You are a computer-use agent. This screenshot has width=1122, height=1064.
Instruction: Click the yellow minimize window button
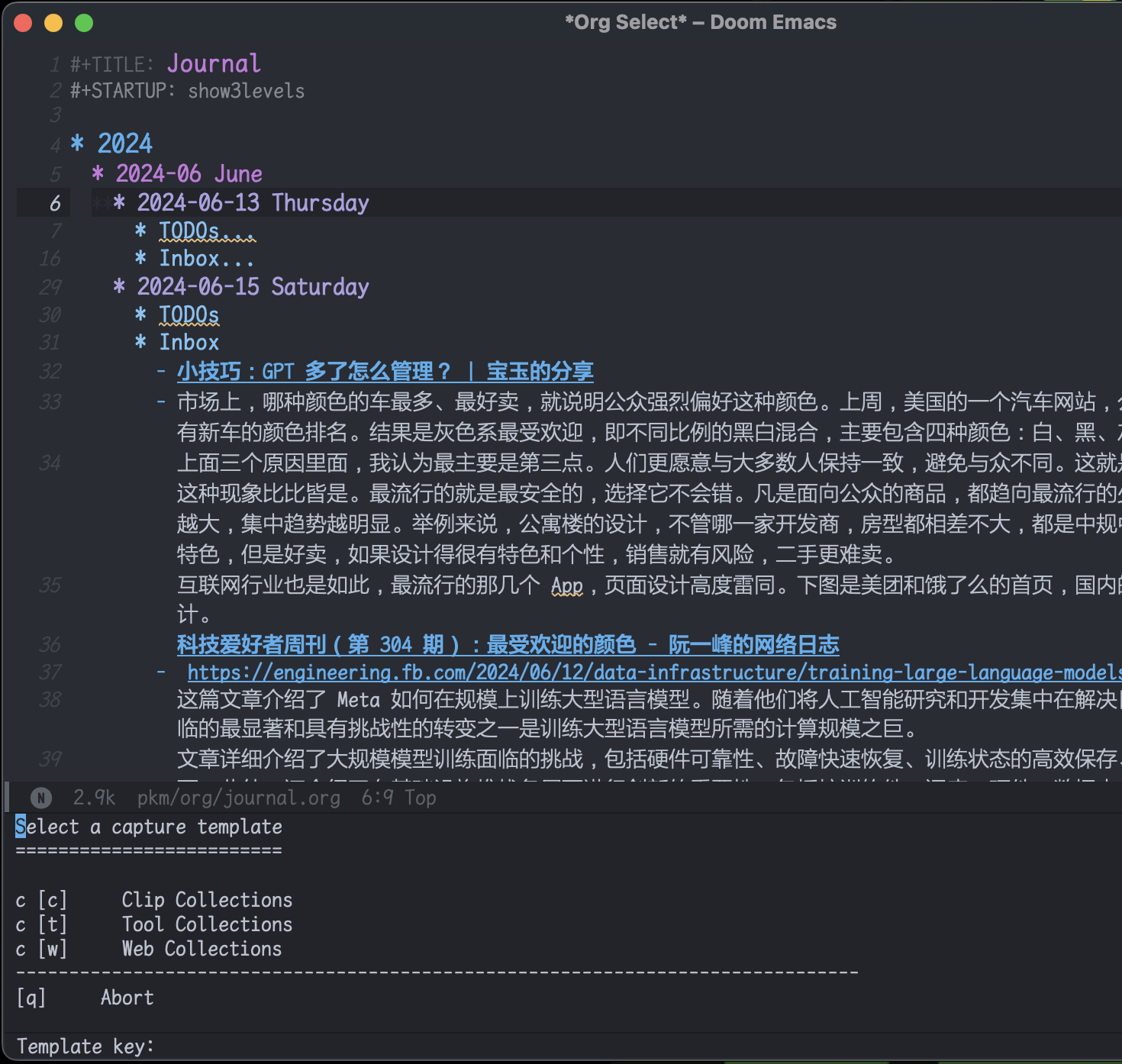(x=53, y=23)
